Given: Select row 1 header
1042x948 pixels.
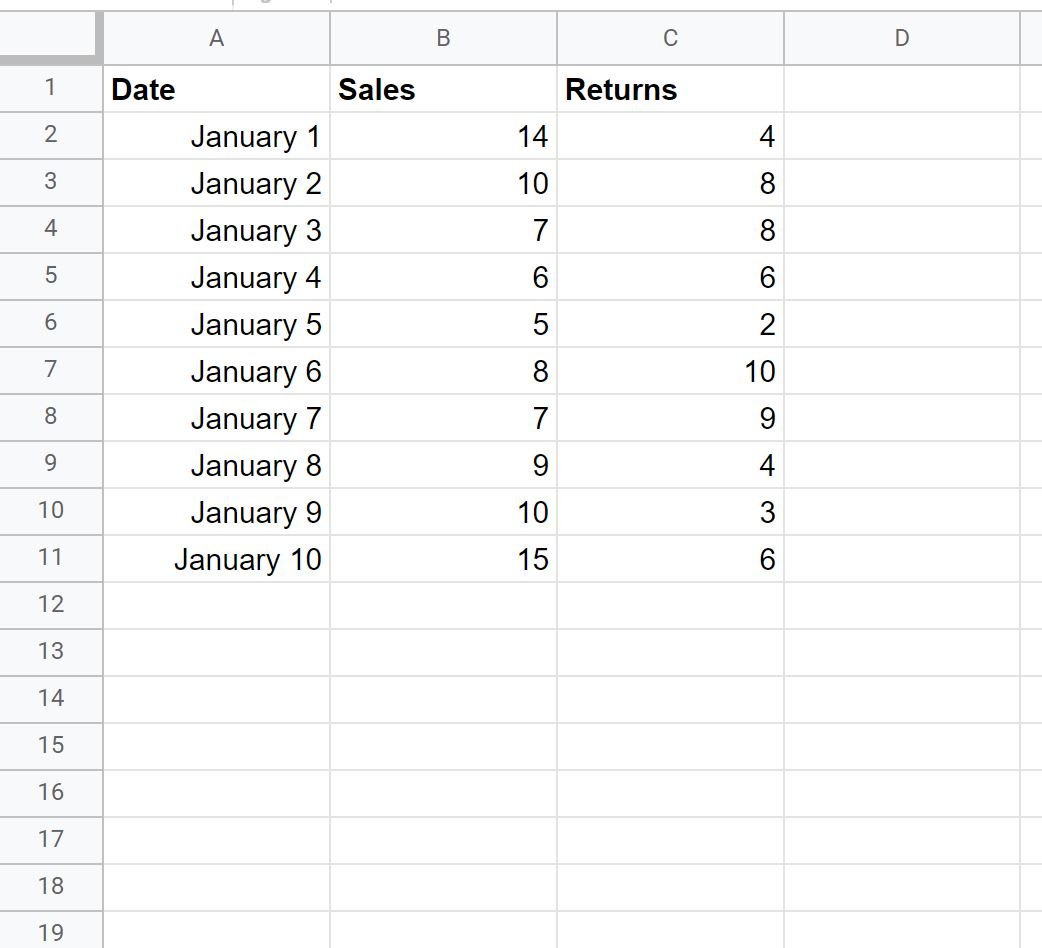Looking at the screenshot, I should (x=50, y=88).
